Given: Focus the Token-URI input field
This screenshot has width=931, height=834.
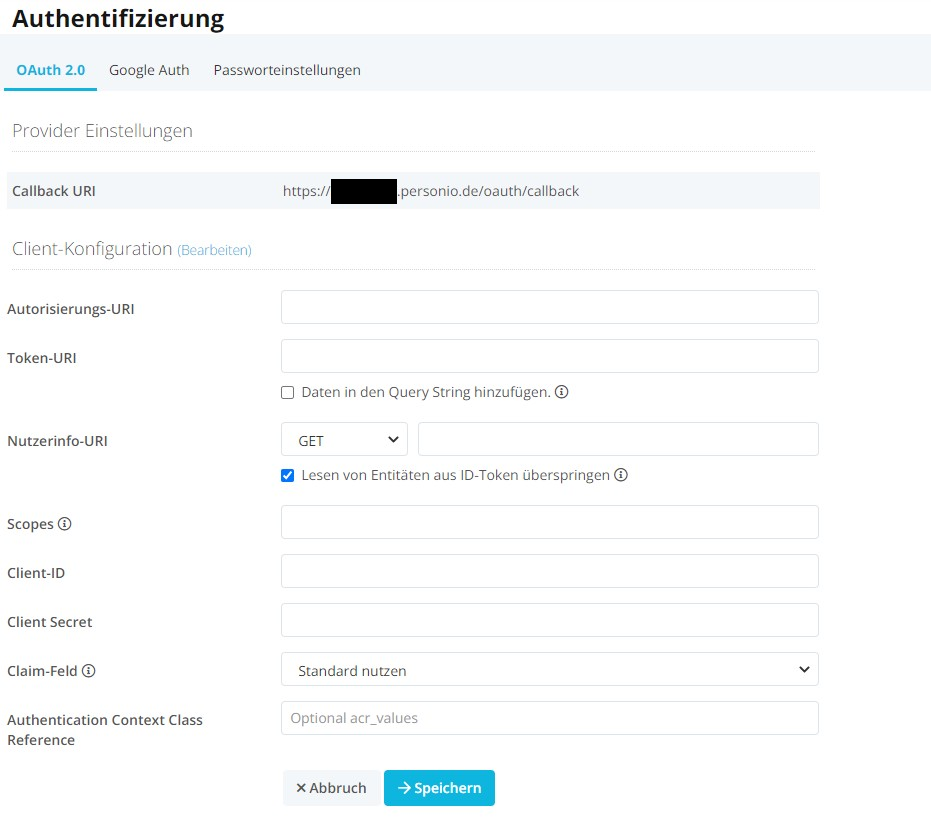Looking at the screenshot, I should [550, 356].
